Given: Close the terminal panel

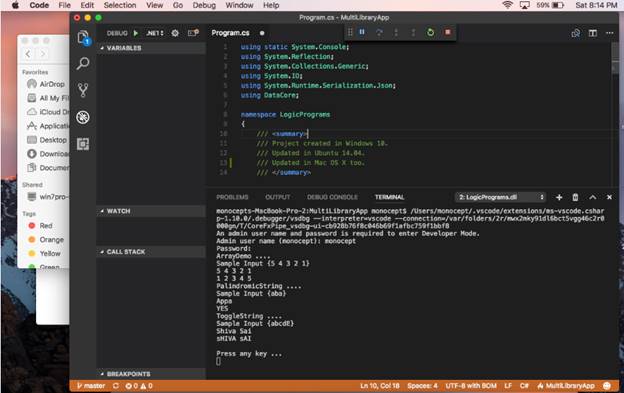Looking at the screenshot, I should pyautogui.click(x=609, y=197).
